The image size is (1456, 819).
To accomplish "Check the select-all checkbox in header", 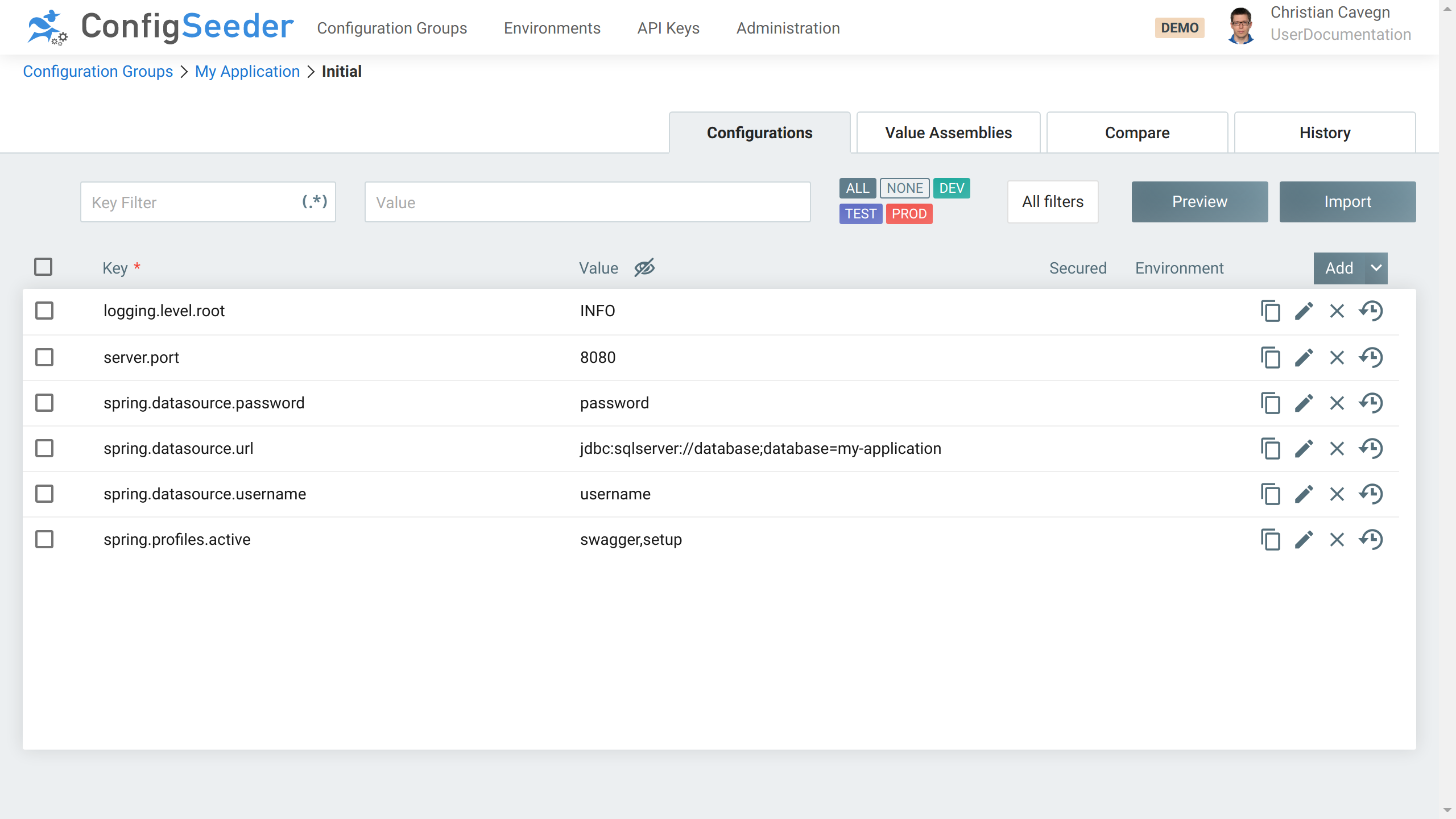I will pyautogui.click(x=43, y=267).
